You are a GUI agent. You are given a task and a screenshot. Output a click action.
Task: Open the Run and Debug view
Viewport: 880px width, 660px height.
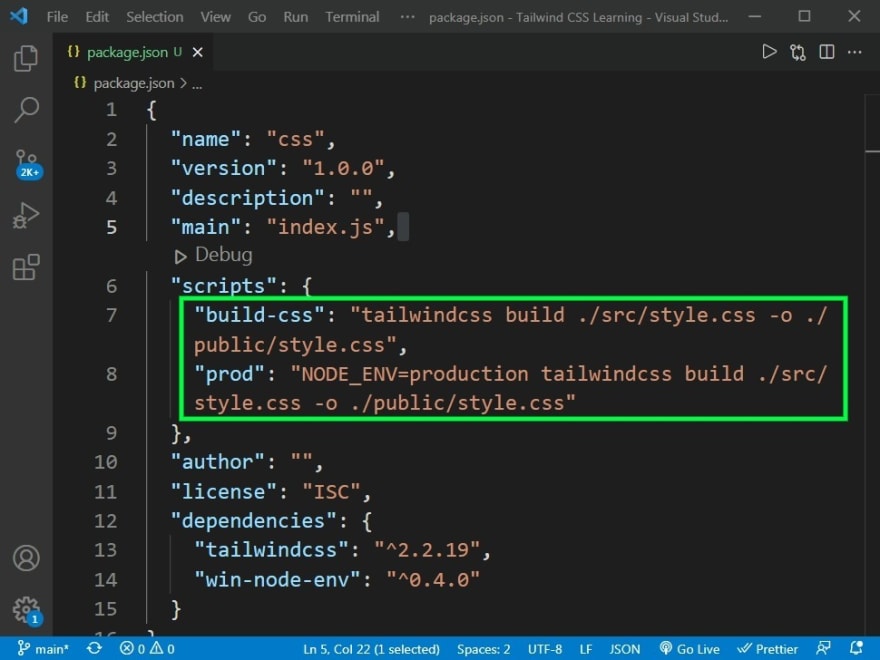click(26, 216)
